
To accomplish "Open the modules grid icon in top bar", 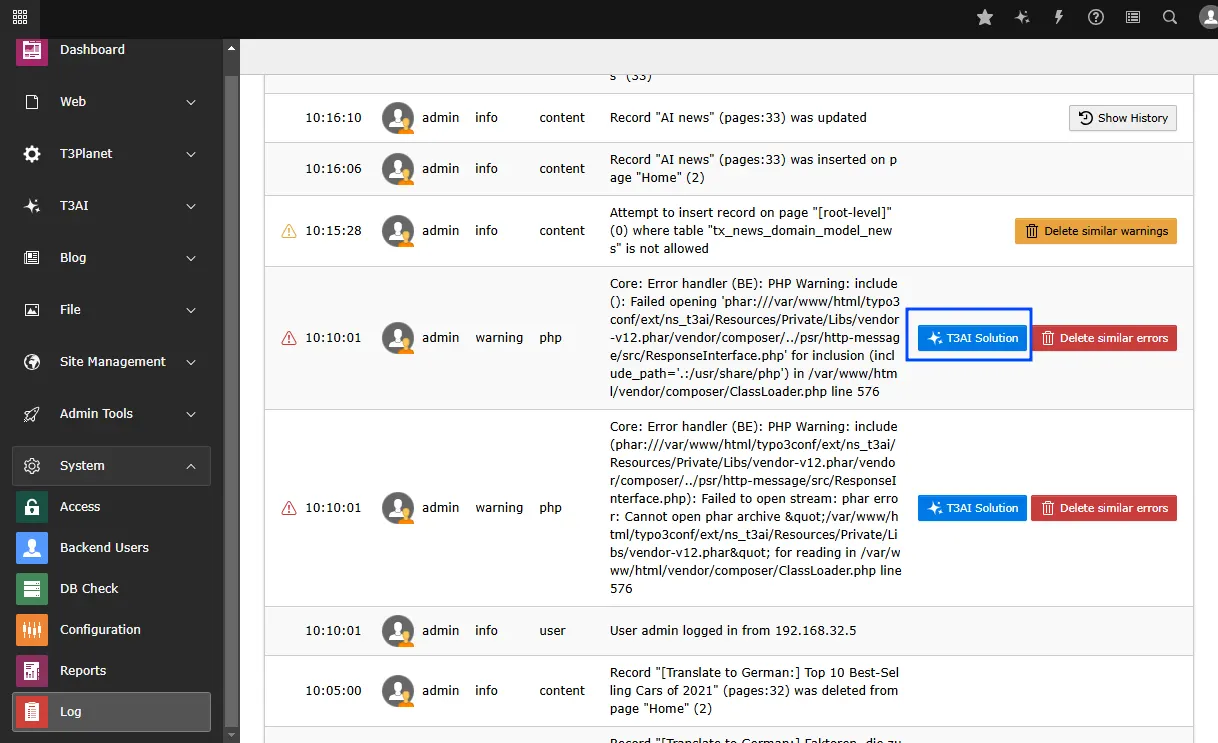I will pos(20,17).
